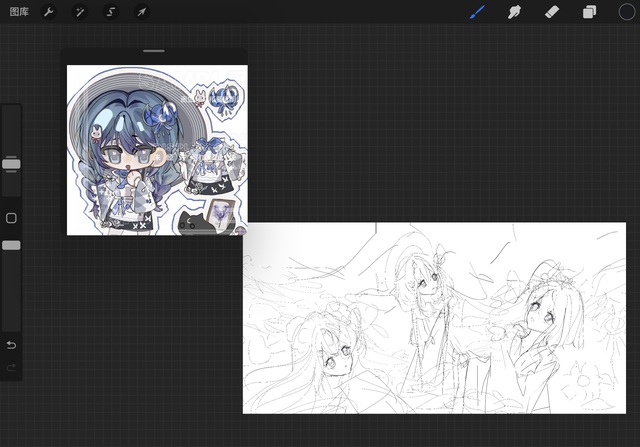Activate the Selection tool
The image size is (640, 447).
(x=111, y=12)
